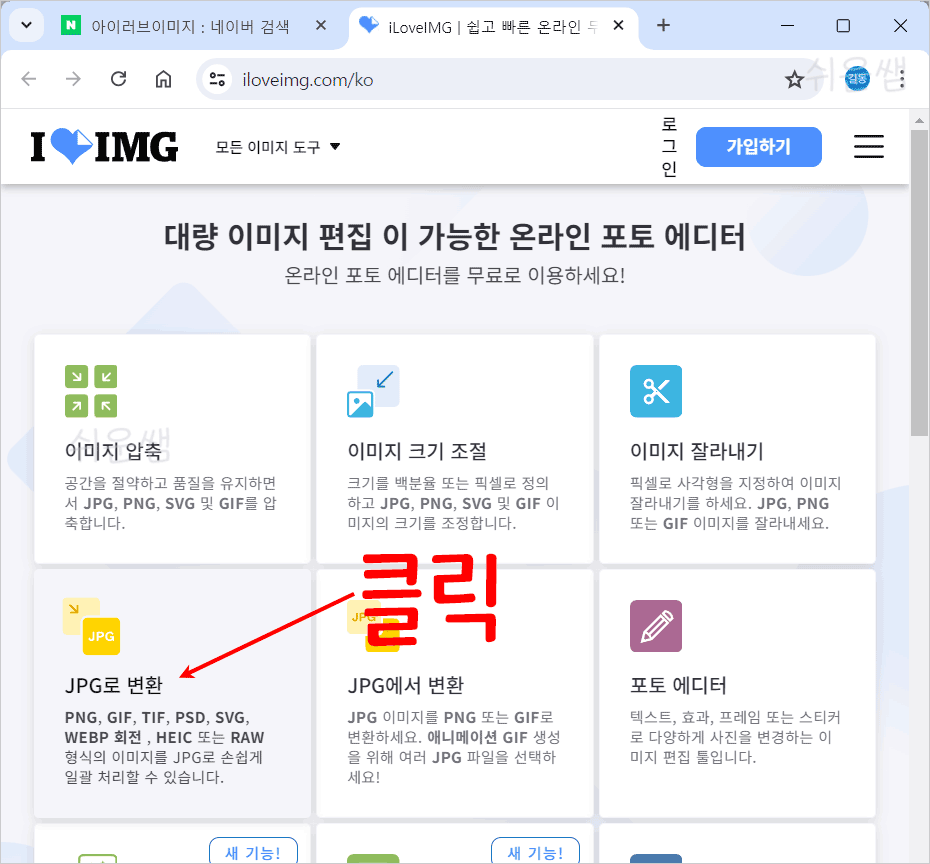Open the 로그인 link
The image size is (930, 864).
click(x=669, y=146)
